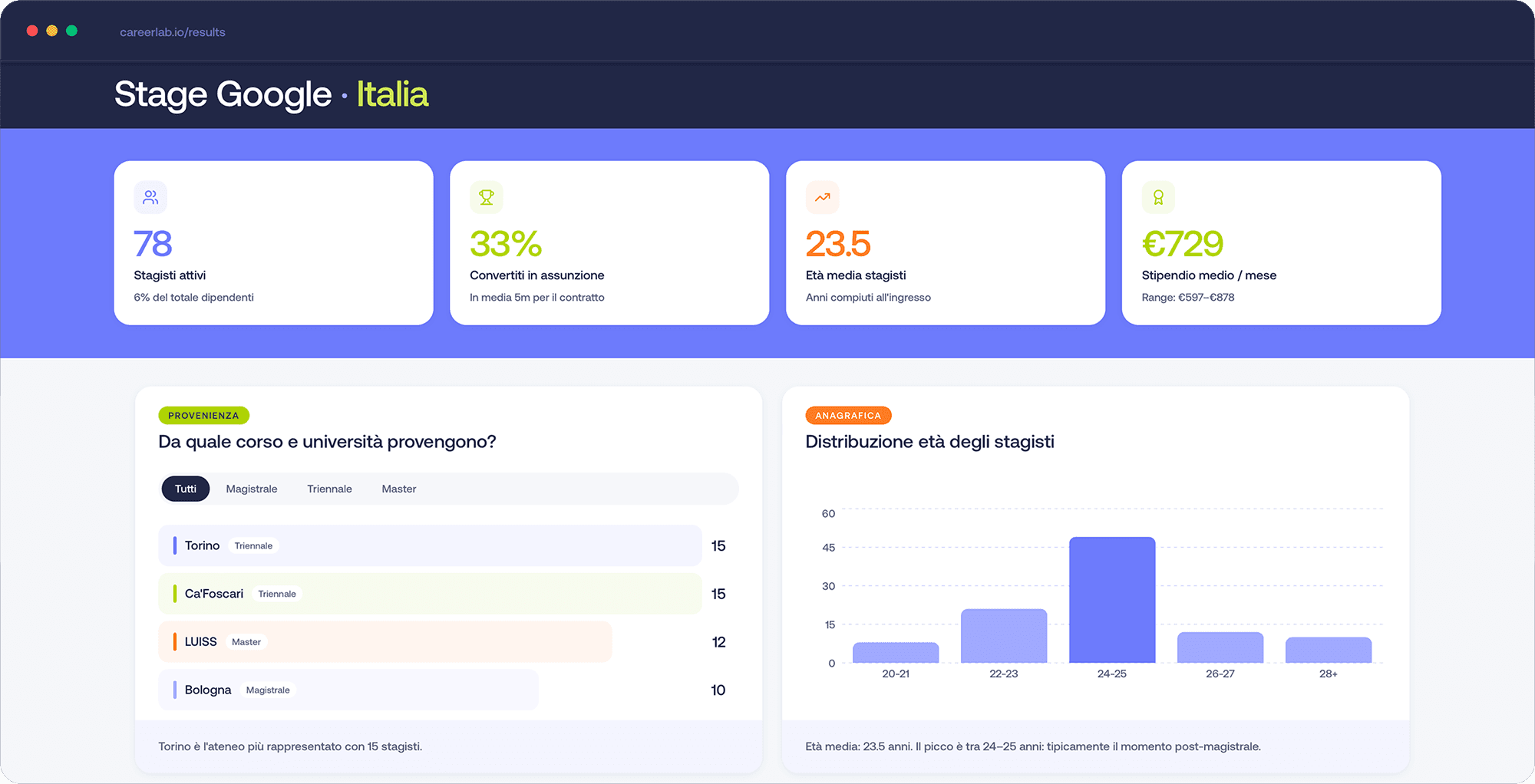The image size is (1535, 784).
Task: Enable the Magistrale filter
Action: coord(251,489)
